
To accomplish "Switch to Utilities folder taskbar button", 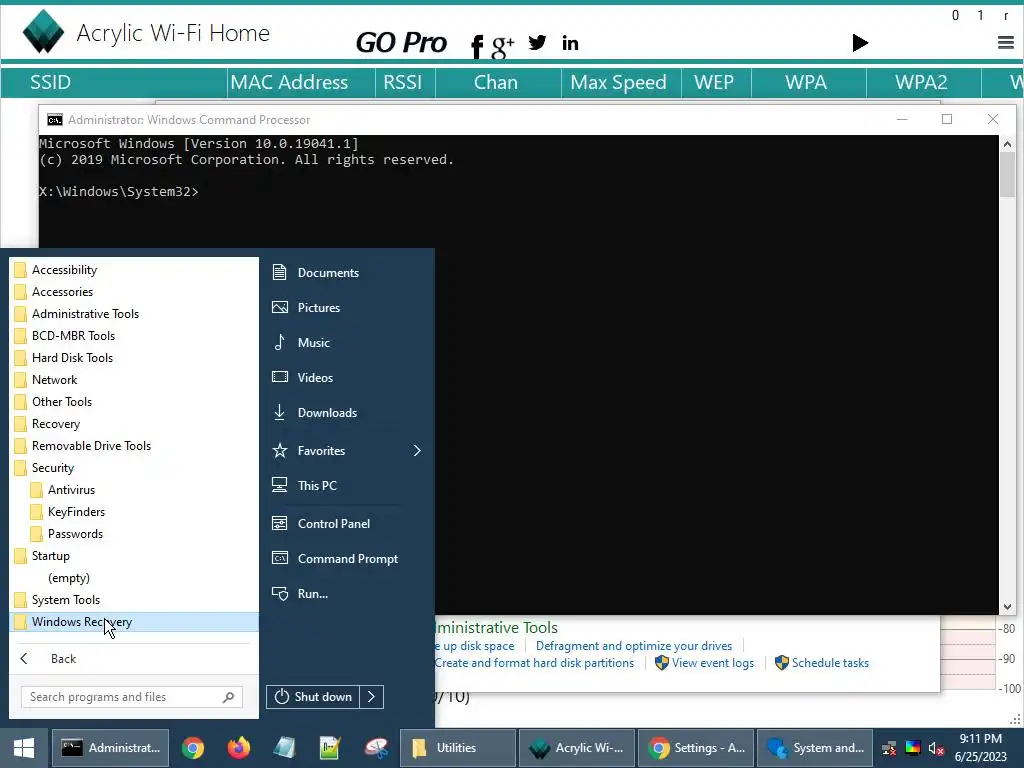I will coord(458,748).
